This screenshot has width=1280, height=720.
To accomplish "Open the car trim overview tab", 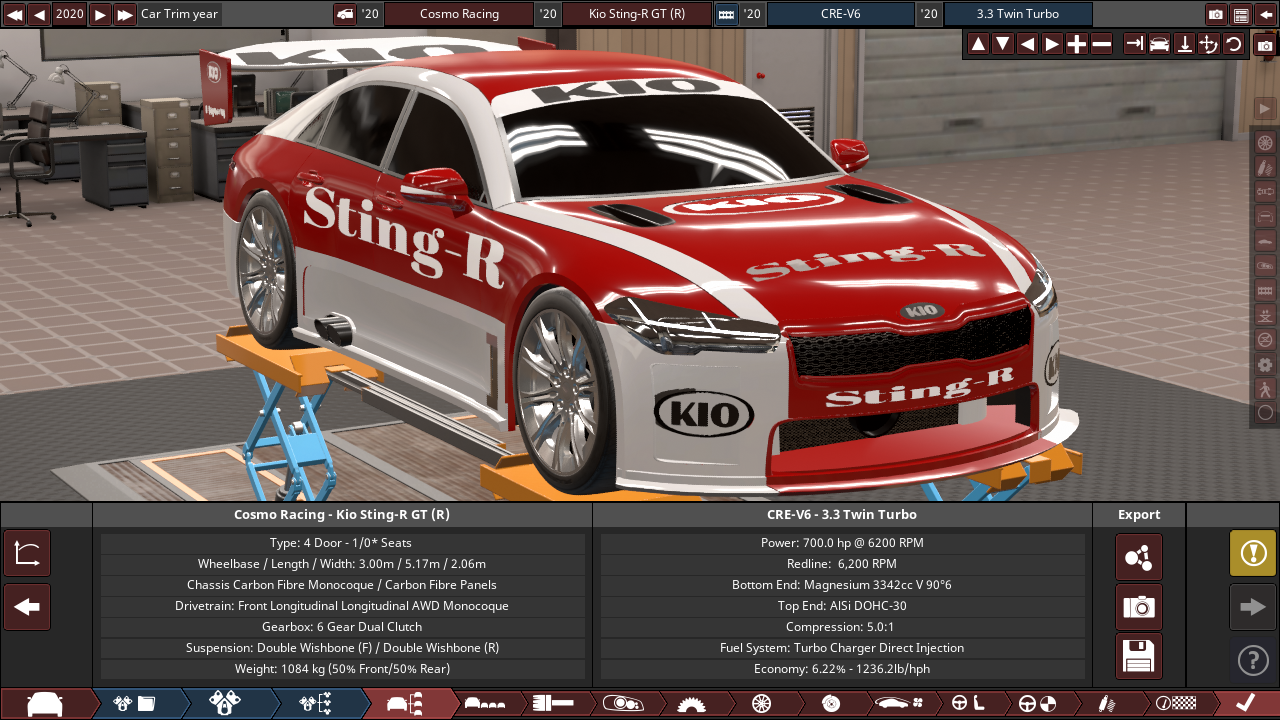I will (410, 704).
